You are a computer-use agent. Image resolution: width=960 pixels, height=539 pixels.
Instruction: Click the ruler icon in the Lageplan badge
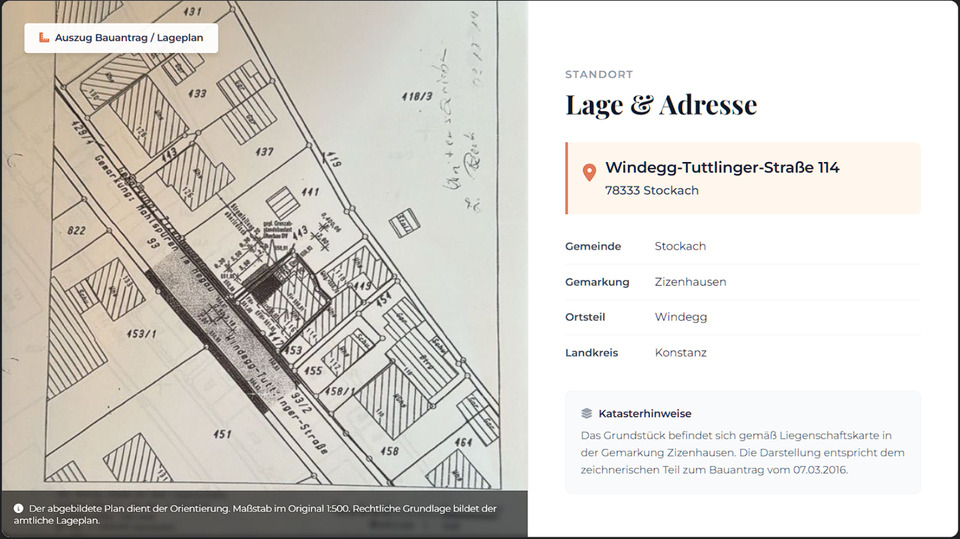43,38
